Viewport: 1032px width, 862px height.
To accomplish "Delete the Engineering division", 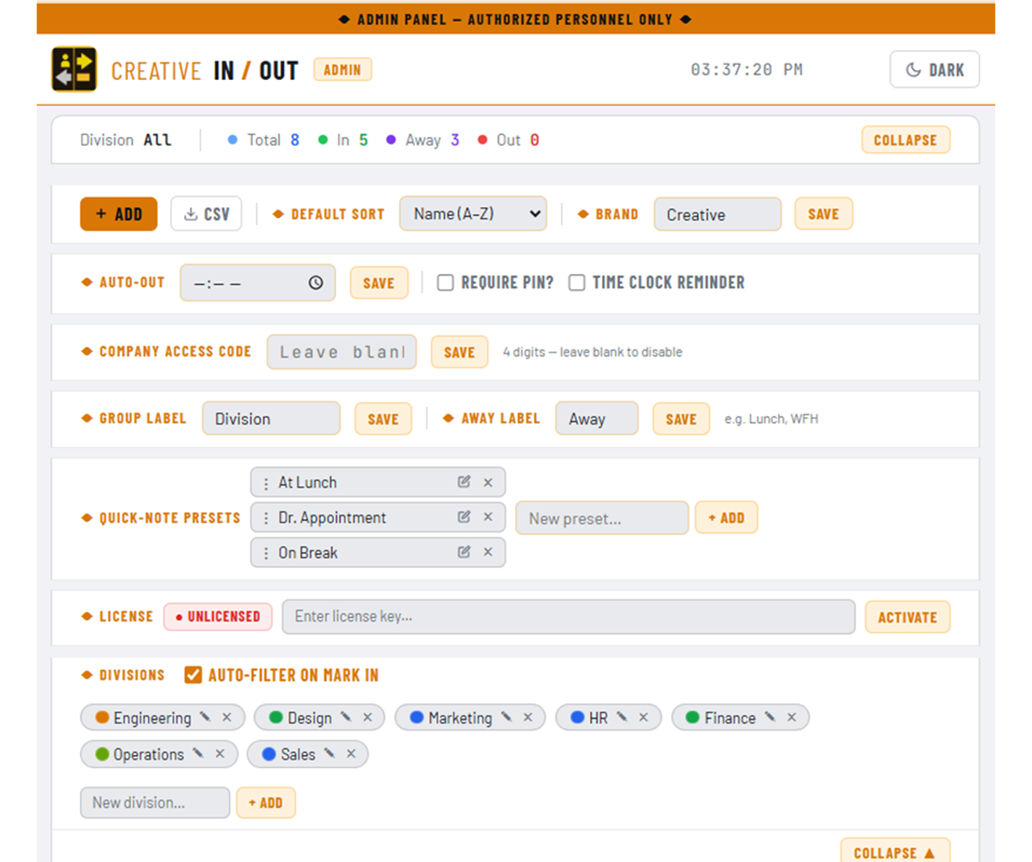I will click(x=227, y=717).
